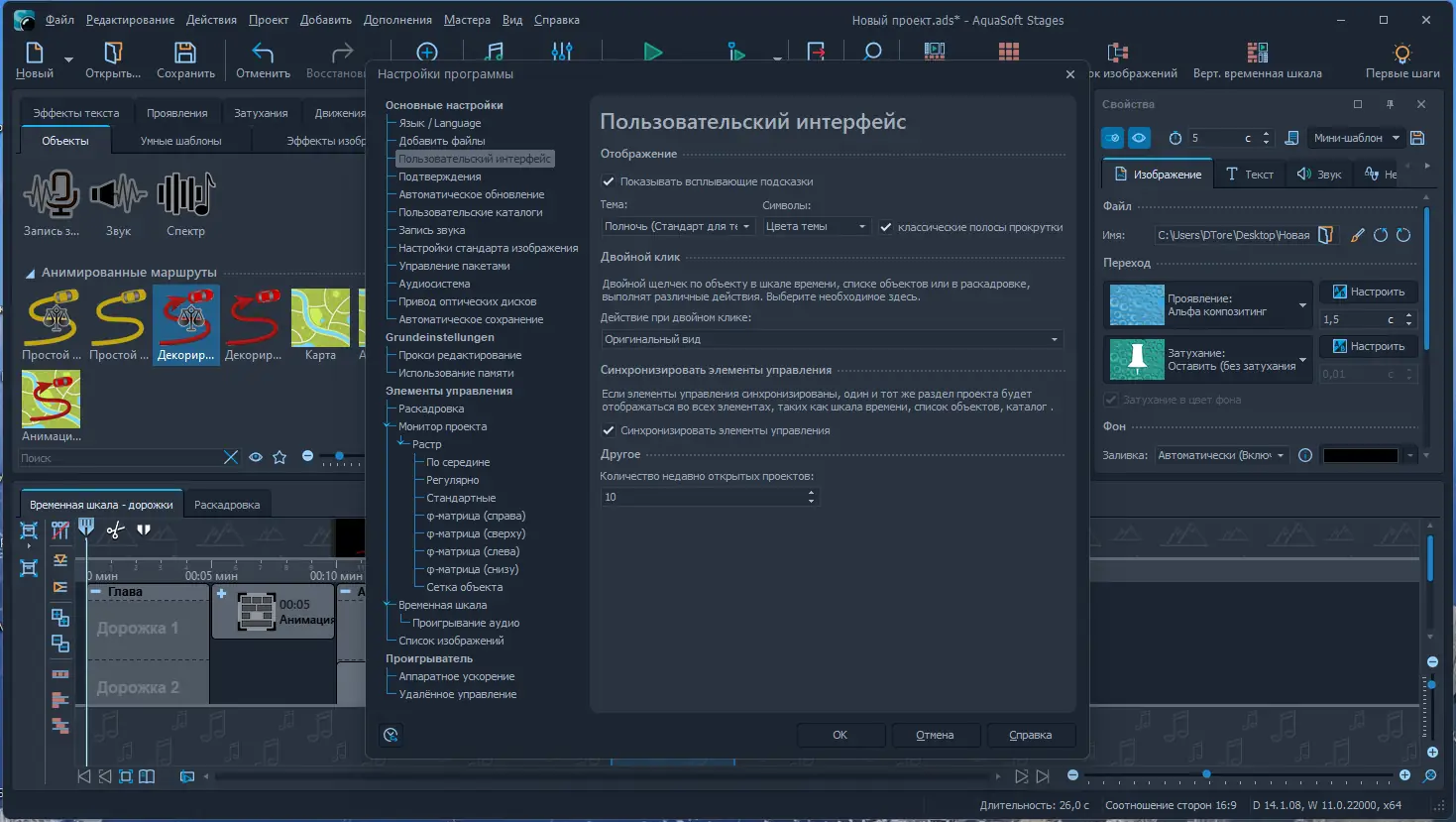Screen dimensions: 1456x822
Task: Toggle the synchronize controls checkbox
Action: pos(609,430)
